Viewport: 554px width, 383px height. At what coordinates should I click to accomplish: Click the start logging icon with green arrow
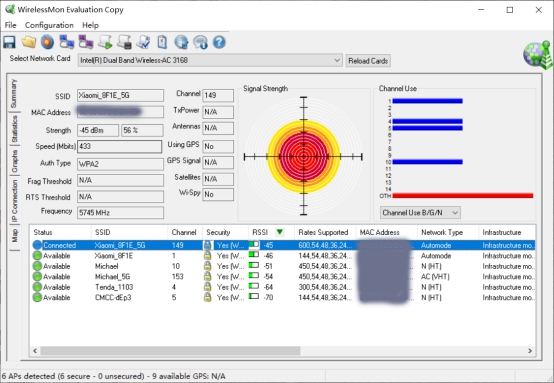[x=105, y=42]
